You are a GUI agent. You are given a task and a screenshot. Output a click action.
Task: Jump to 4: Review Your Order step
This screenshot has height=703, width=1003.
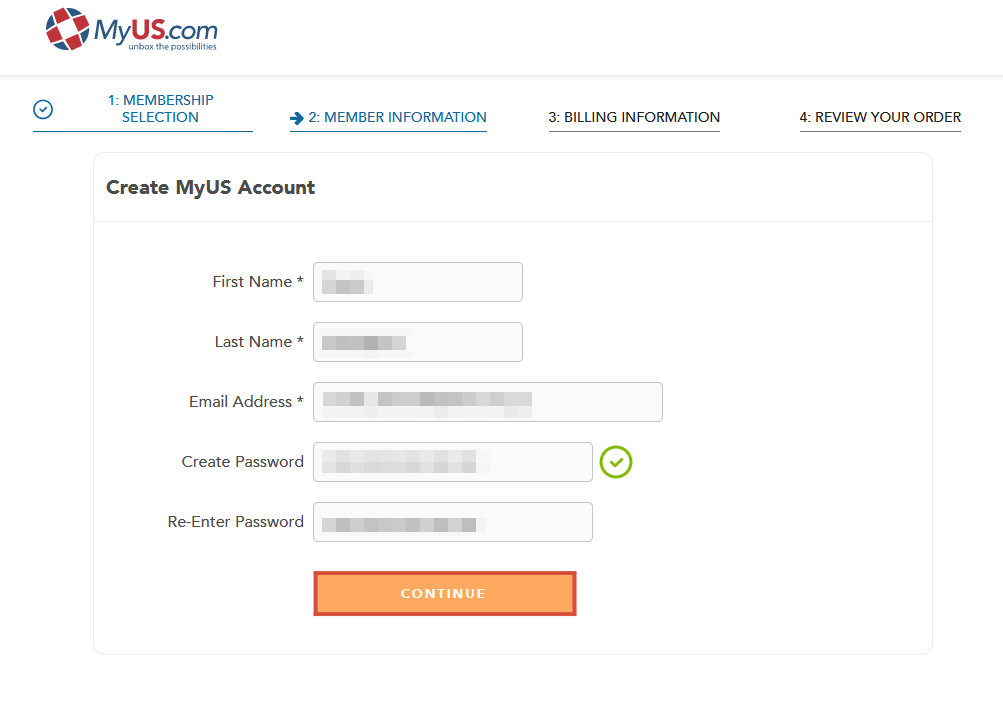880,117
